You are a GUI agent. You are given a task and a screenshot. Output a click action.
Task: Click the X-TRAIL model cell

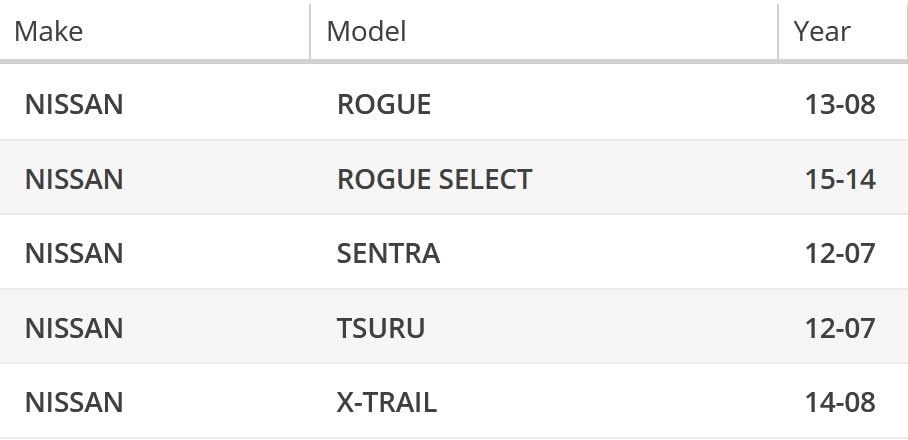pyautogui.click(x=387, y=403)
